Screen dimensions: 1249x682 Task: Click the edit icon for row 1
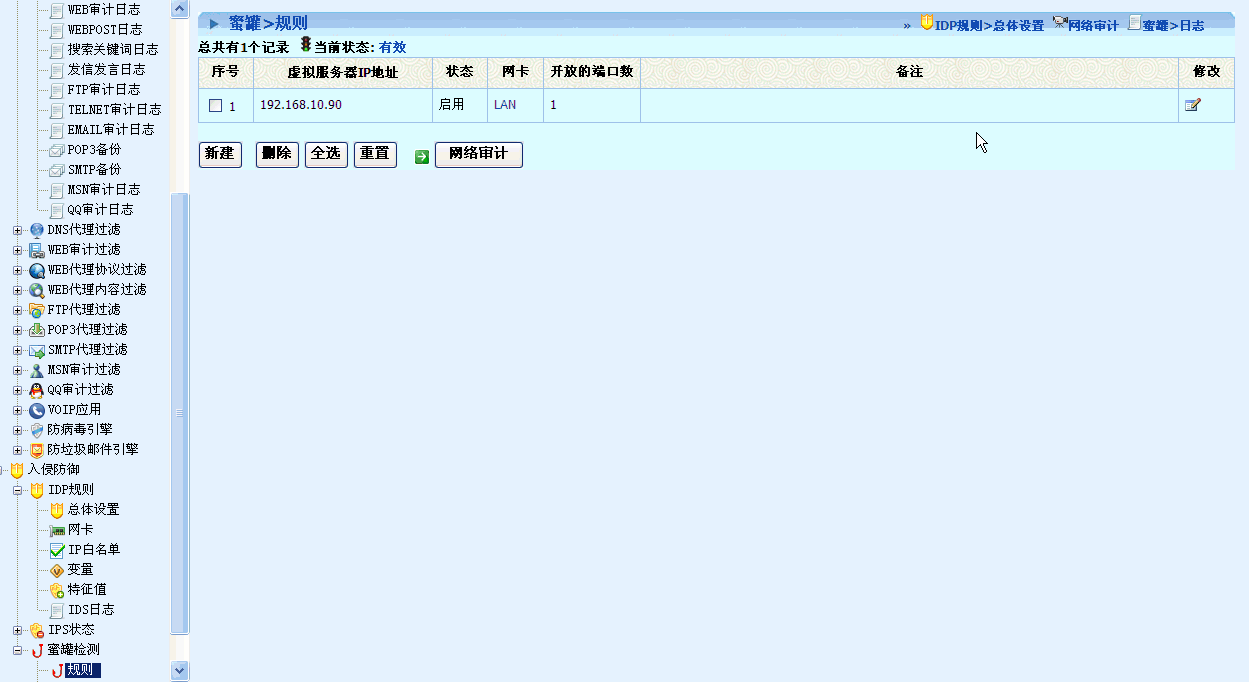[x=1192, y=105]
